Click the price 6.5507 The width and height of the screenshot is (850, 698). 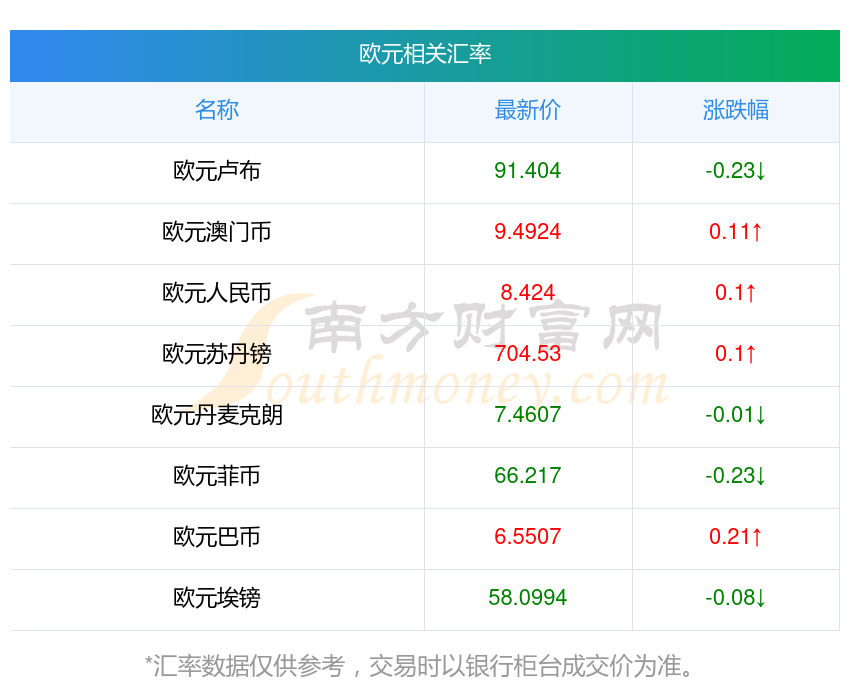click(527, 537)
